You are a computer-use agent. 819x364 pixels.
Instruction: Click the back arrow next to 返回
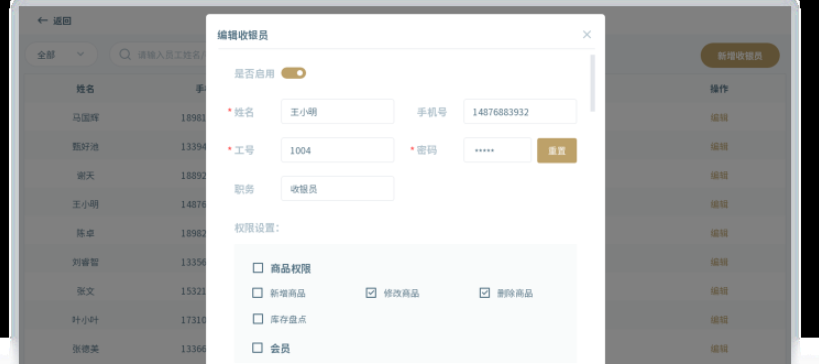click(43, 20)
